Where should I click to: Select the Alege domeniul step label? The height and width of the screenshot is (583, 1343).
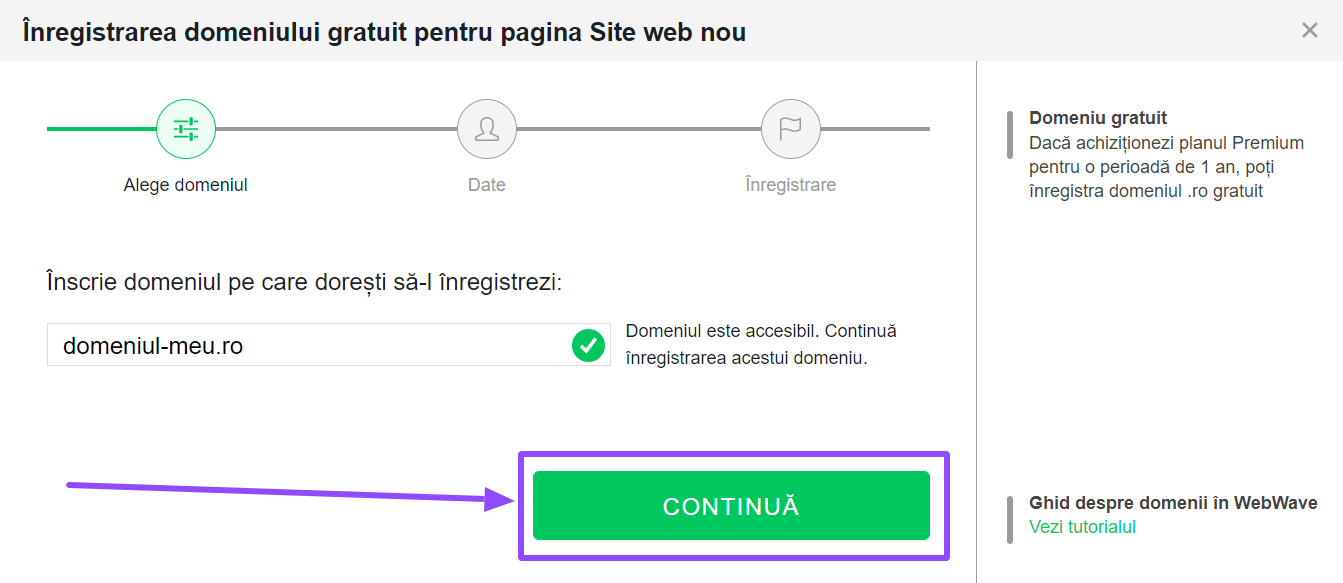(185, 184)
